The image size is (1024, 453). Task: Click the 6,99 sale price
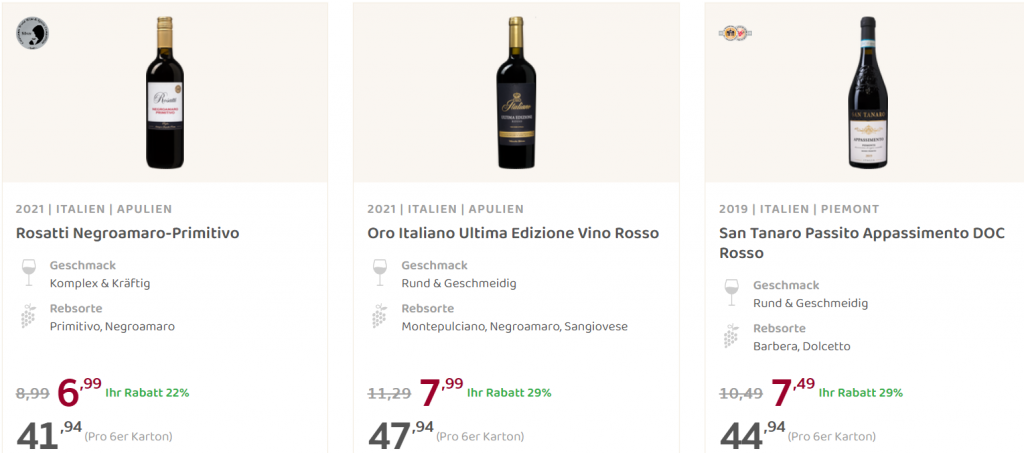[x=78, y=392]
